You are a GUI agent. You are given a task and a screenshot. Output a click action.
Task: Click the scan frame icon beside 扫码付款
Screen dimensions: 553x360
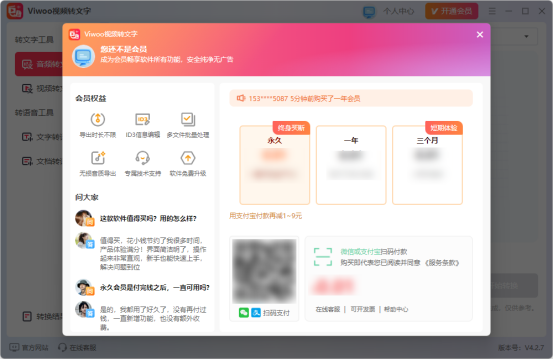(x=323, y=257)
